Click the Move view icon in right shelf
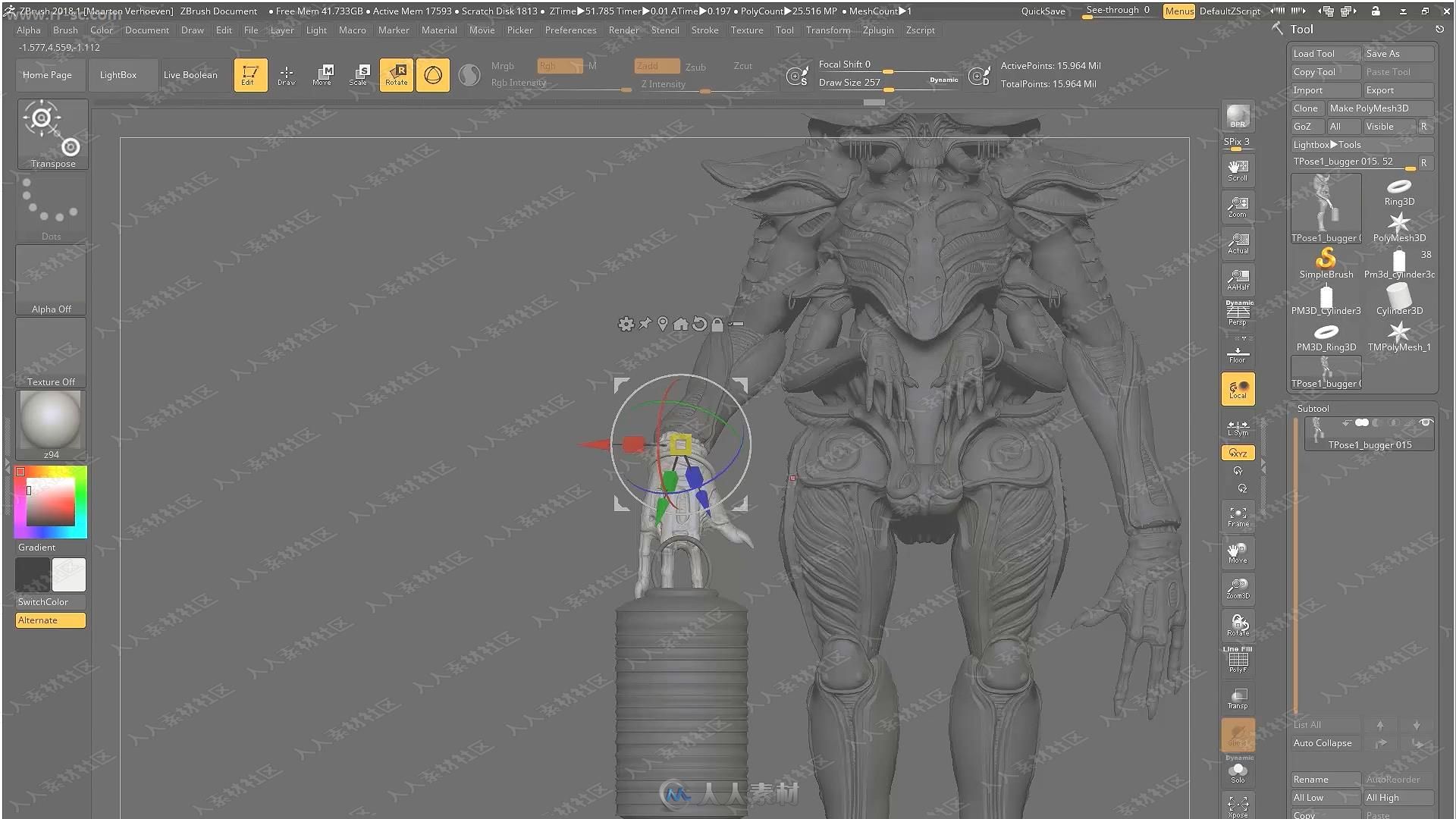The height and width of the screenshot is (819, 1456). (x=1238, y=553)
